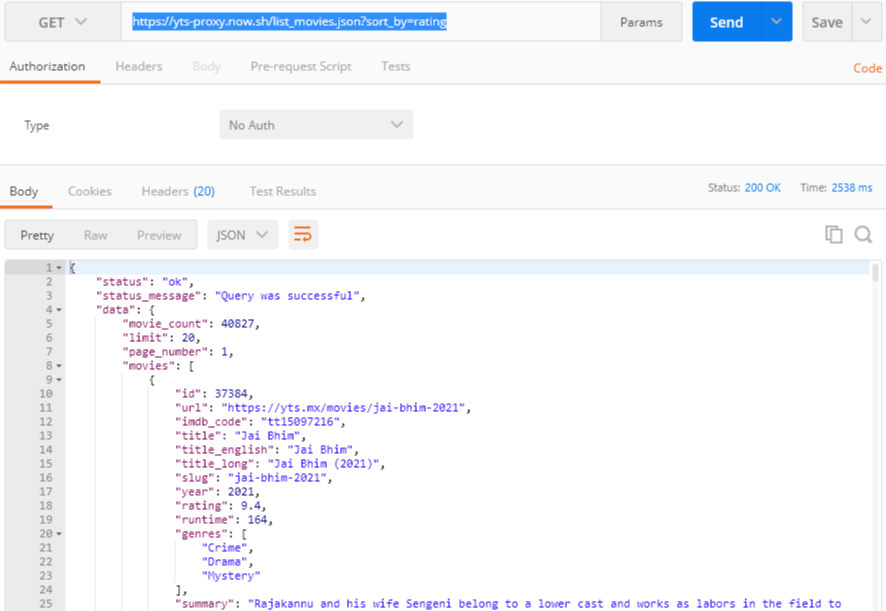The width and height of the screenshot is (886, 611).
Task: Collapse the "genres" array at line 20
Action: point(59,534)
